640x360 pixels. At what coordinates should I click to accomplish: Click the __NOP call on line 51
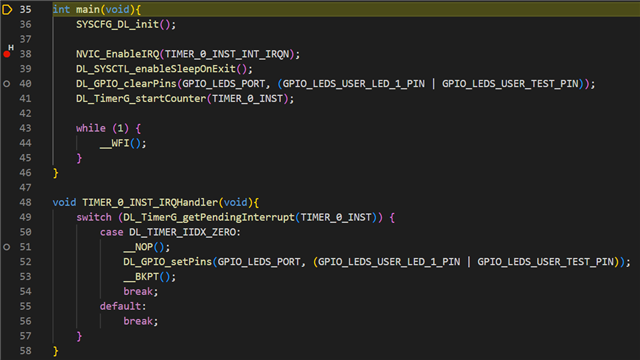point(138,247)
